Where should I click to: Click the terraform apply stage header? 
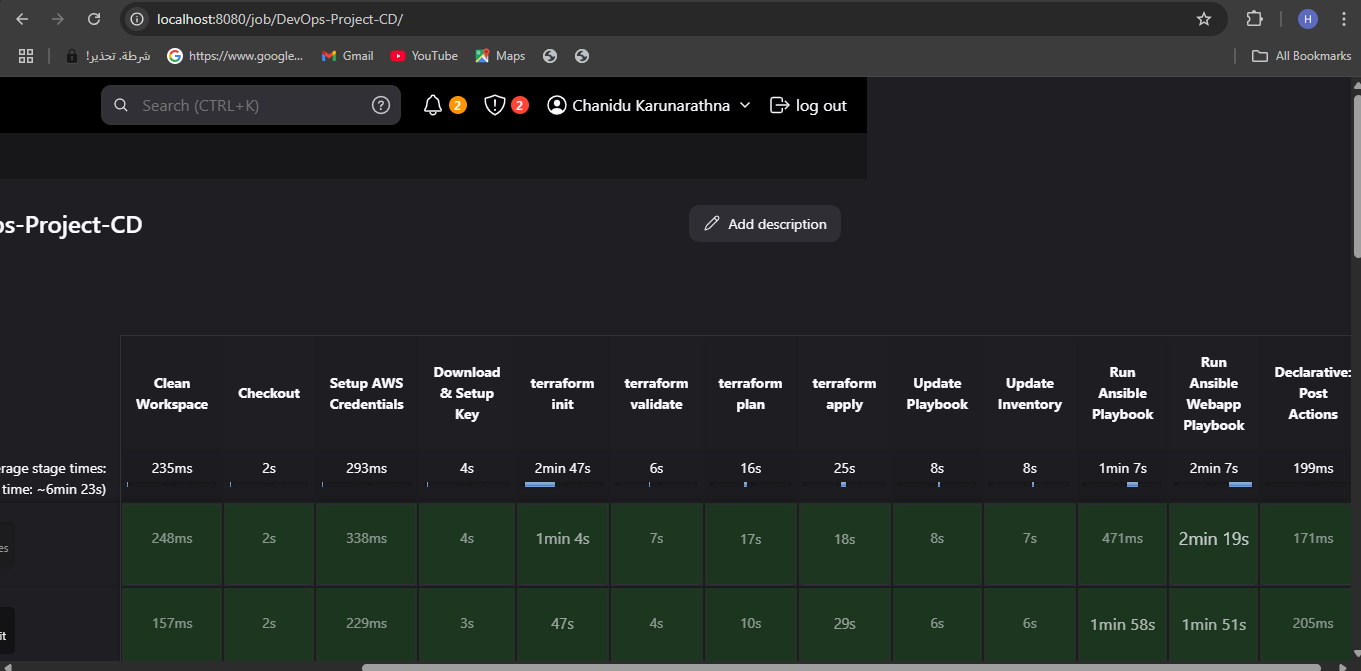[x=844, y=394]
